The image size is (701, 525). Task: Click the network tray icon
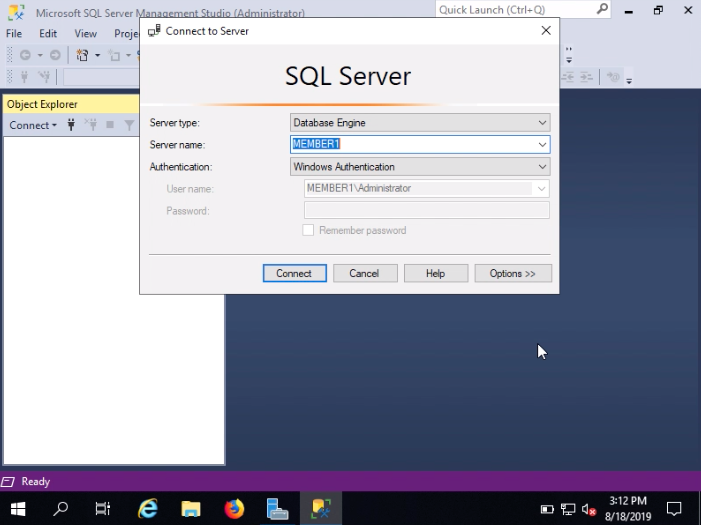(568, 509)
